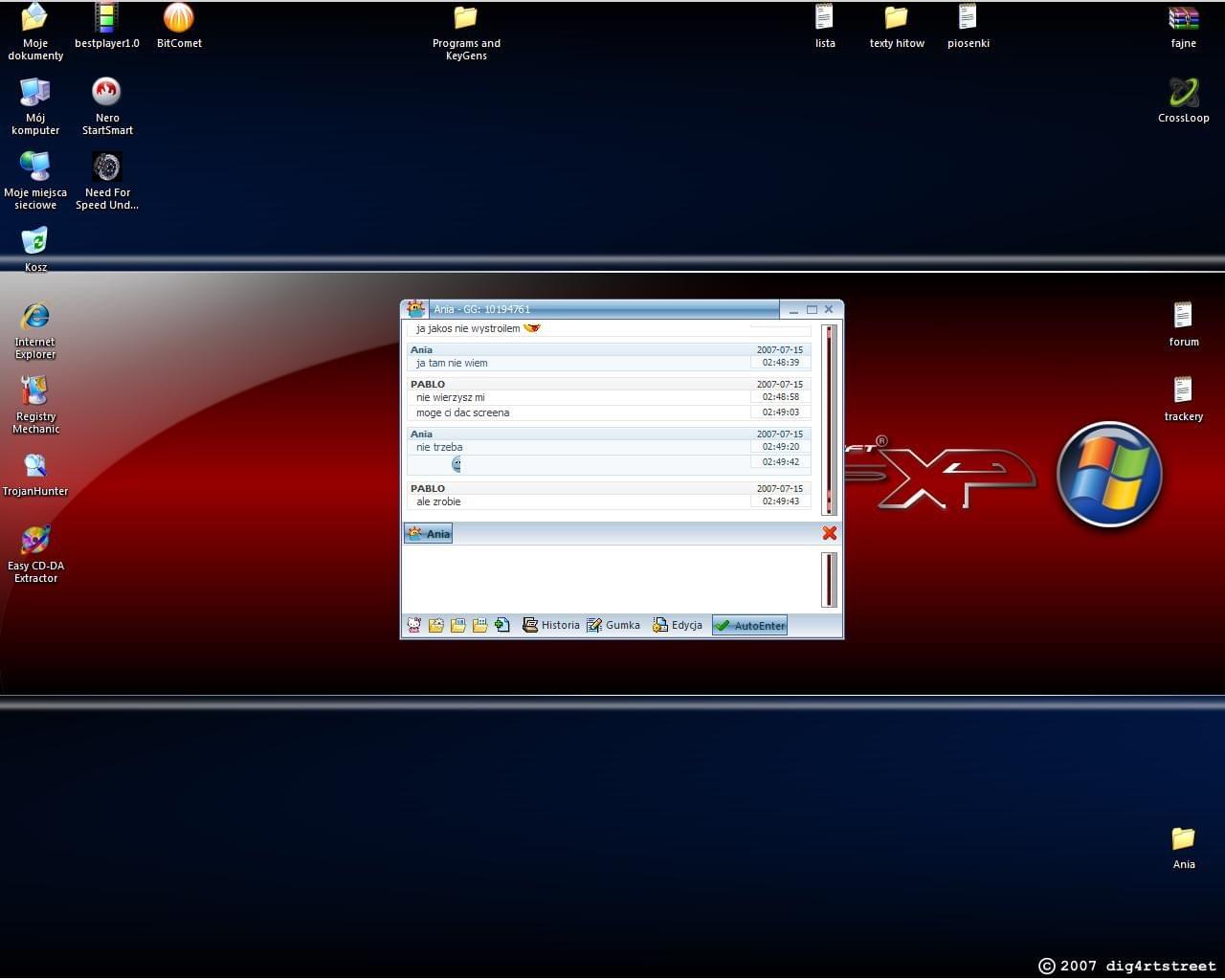Click the folder with gear icon in chat toolbar
This screenshot has width=1225, height=980.
(435, 625)
